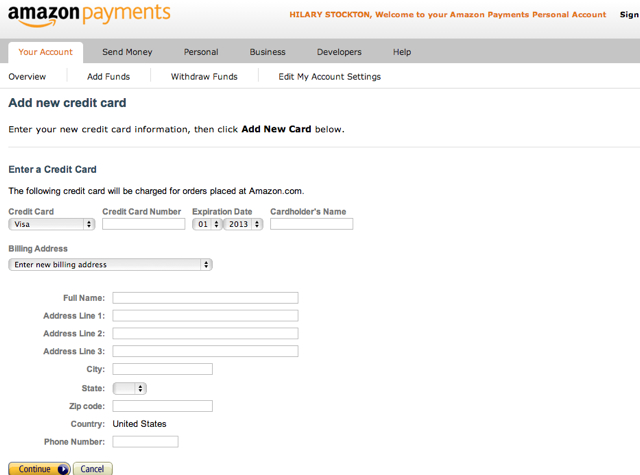Go to the Business tab

click(267, 52)
